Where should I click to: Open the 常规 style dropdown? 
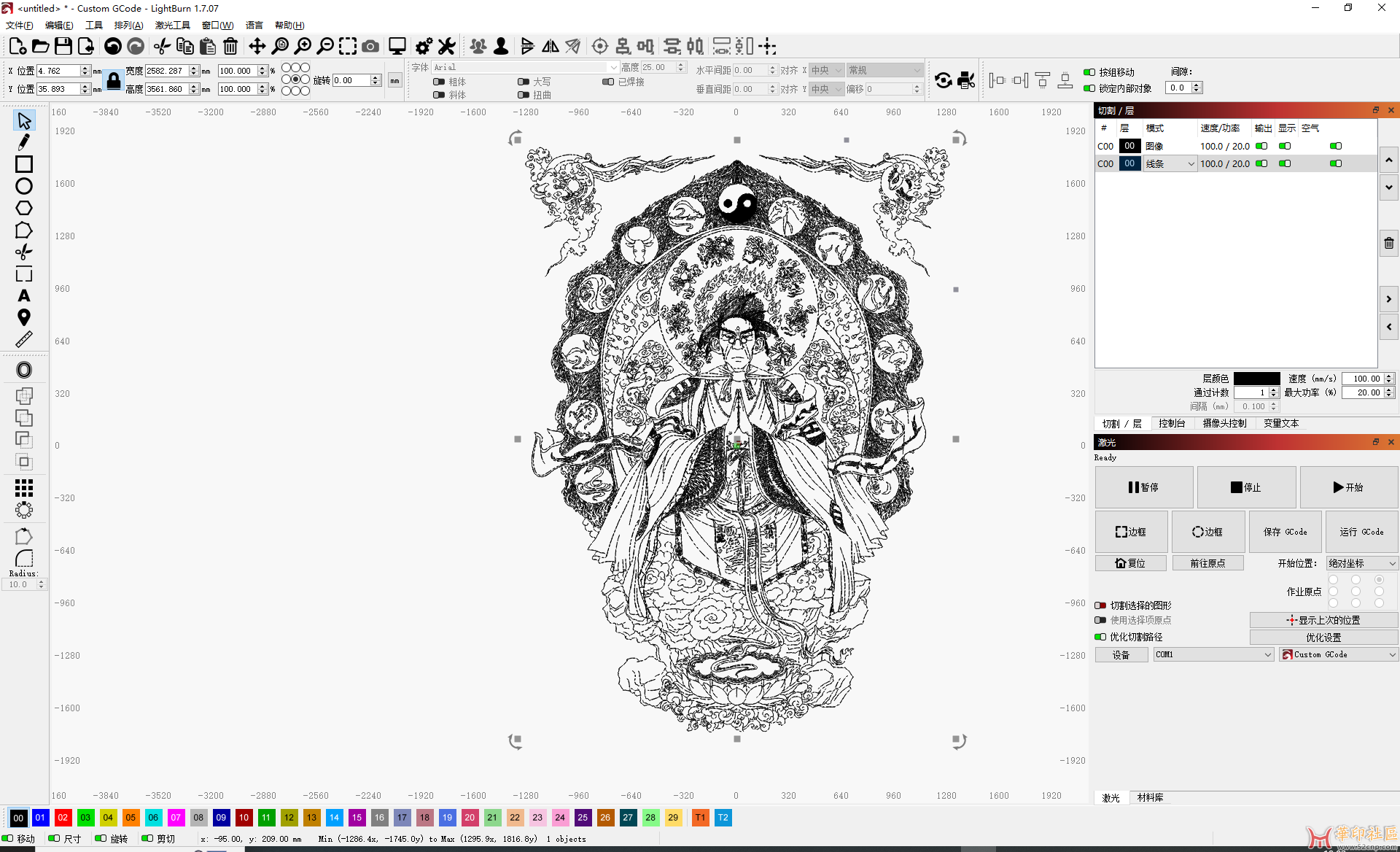(x=884, y=70)
